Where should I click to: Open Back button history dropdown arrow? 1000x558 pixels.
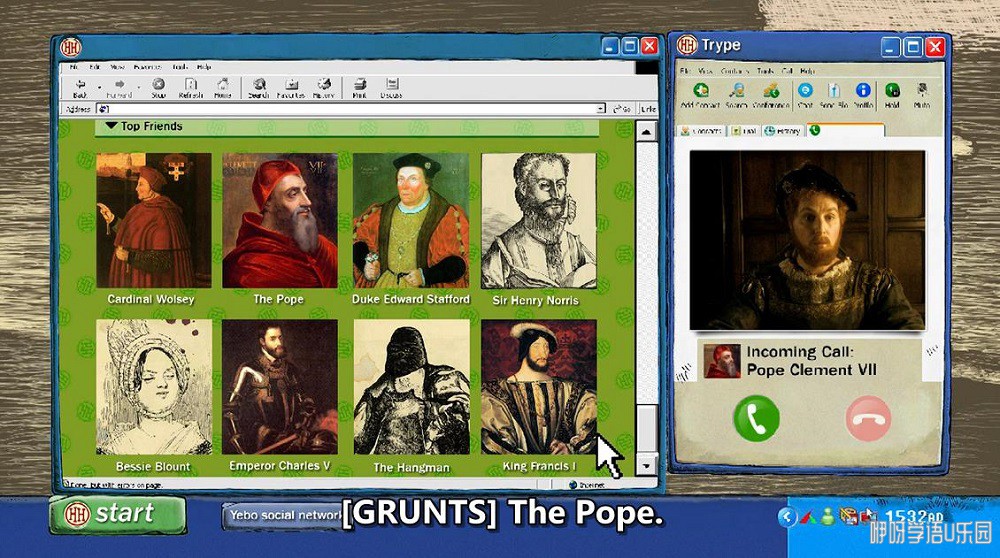(99, 85)
